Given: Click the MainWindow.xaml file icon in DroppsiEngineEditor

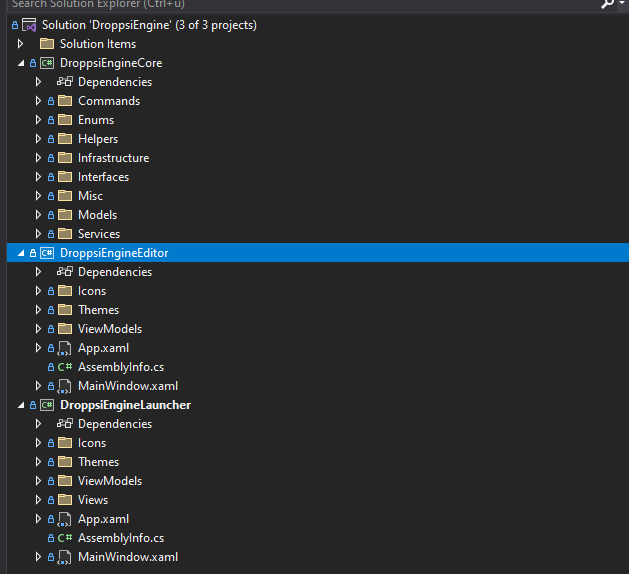Looking at the screenshot, I should pos(64,386).
